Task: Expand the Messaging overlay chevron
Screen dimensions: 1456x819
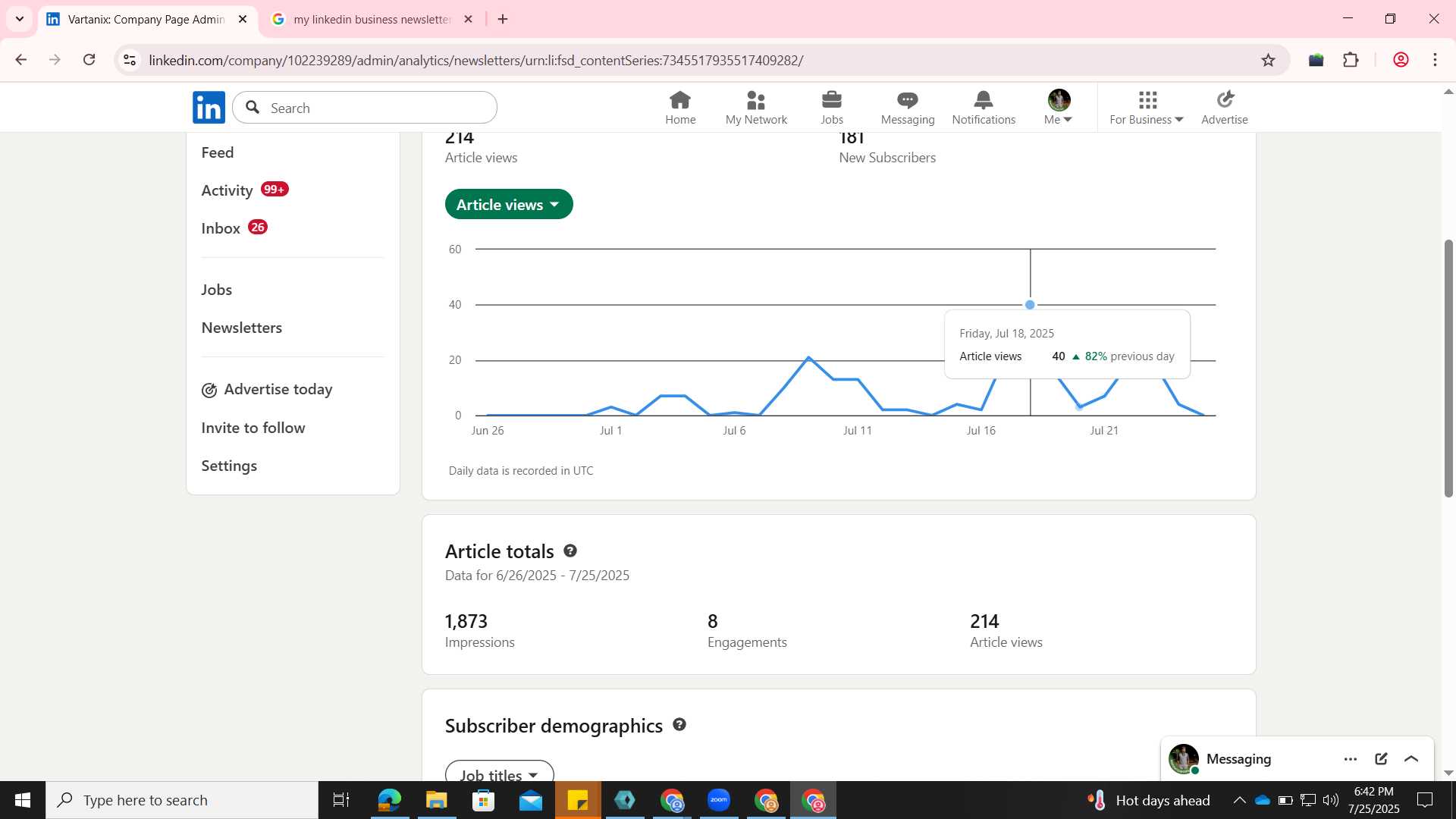Action: 1411,759
